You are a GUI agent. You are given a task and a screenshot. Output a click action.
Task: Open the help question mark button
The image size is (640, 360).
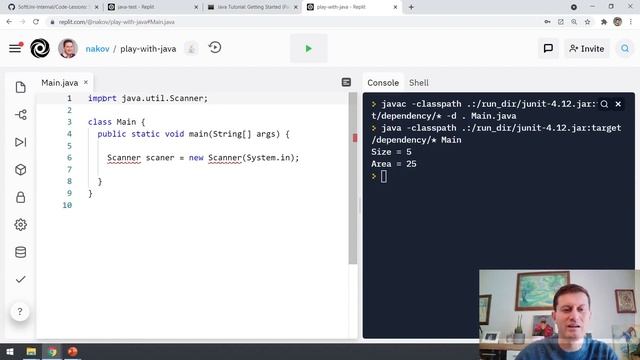(20, 311)
